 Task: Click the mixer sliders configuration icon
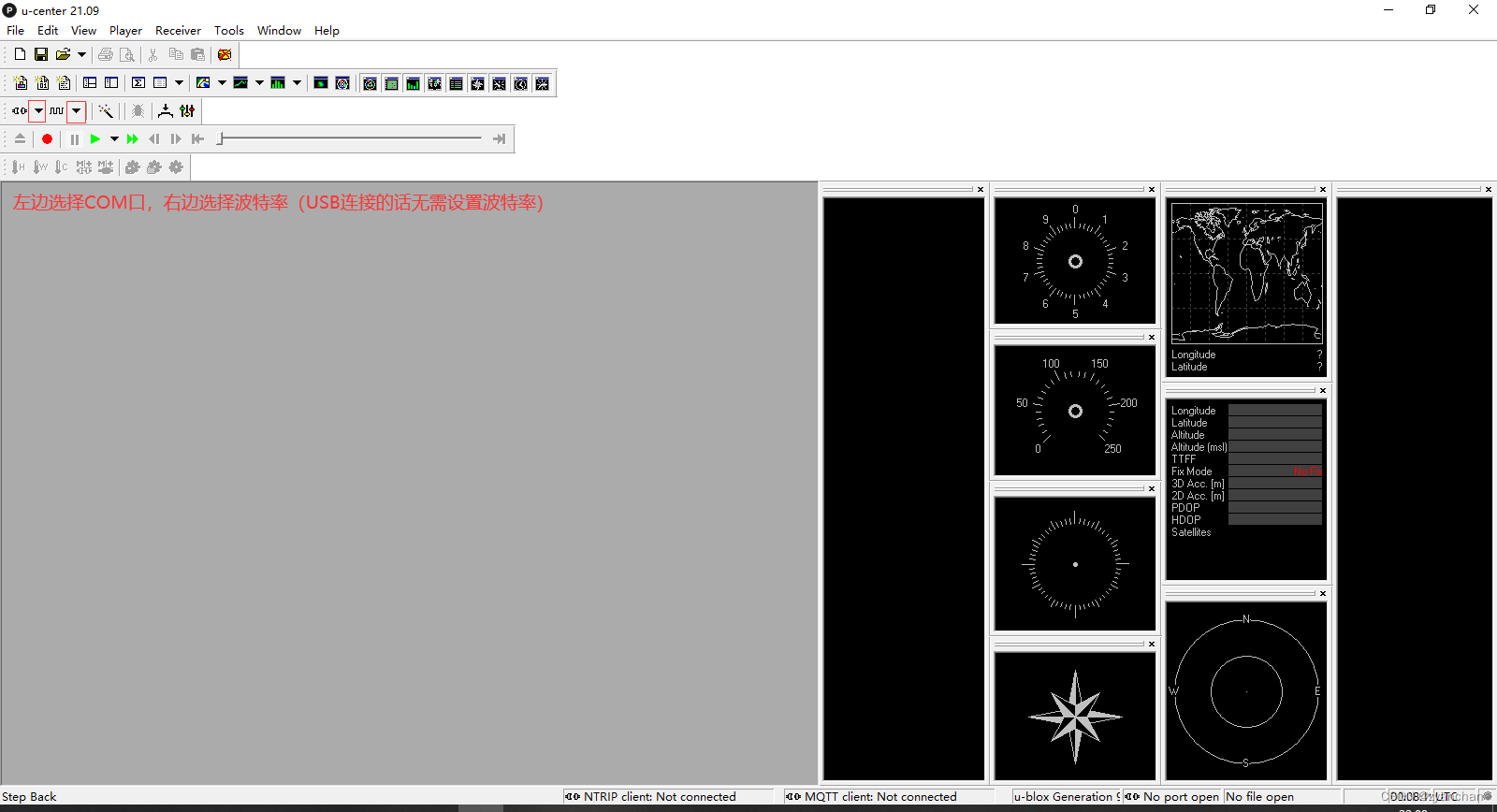tap(187, 111)
